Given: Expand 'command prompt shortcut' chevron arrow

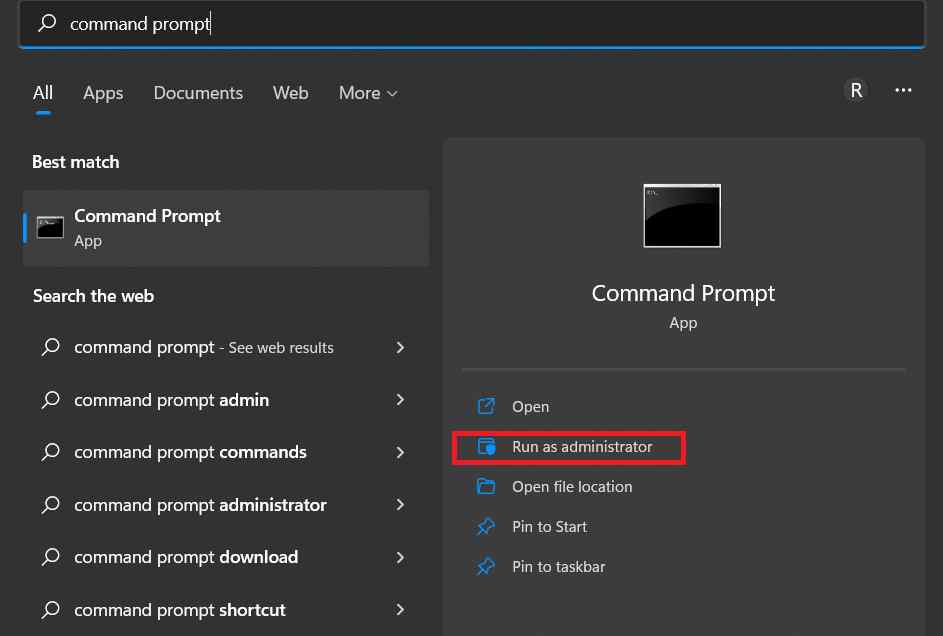Looking at the screenshot, I should point(400,610).
